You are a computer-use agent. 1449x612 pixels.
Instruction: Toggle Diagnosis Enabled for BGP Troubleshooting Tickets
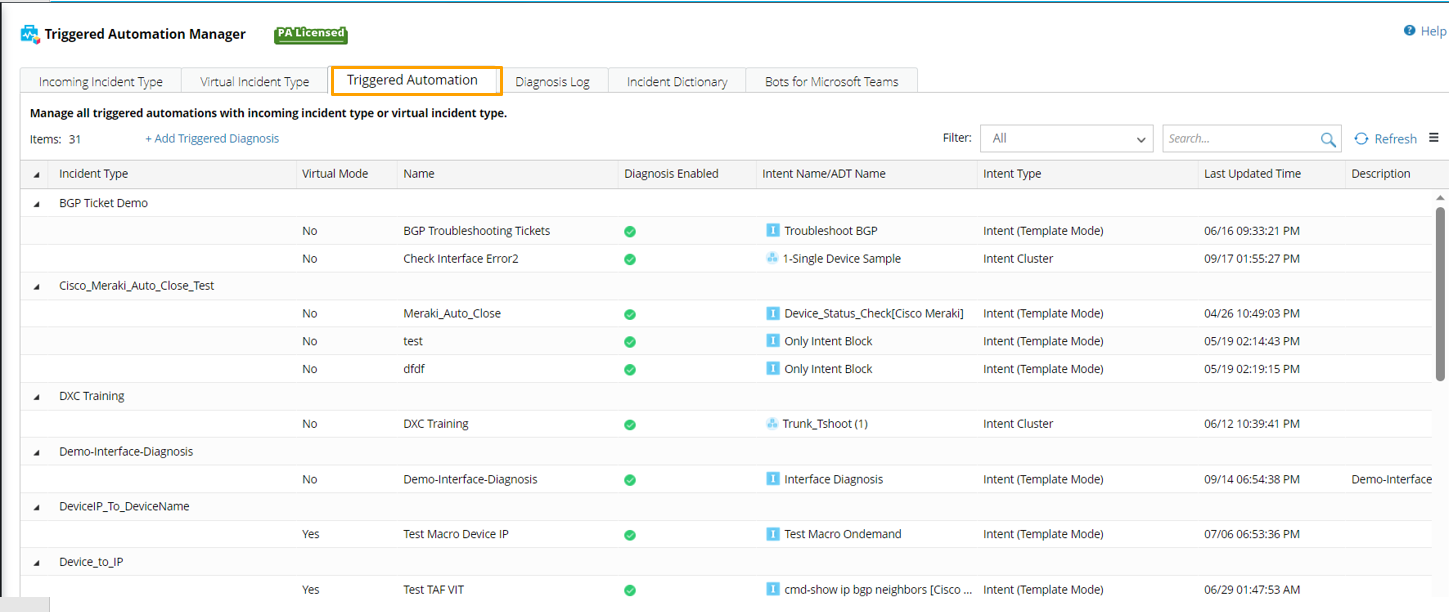630,231
